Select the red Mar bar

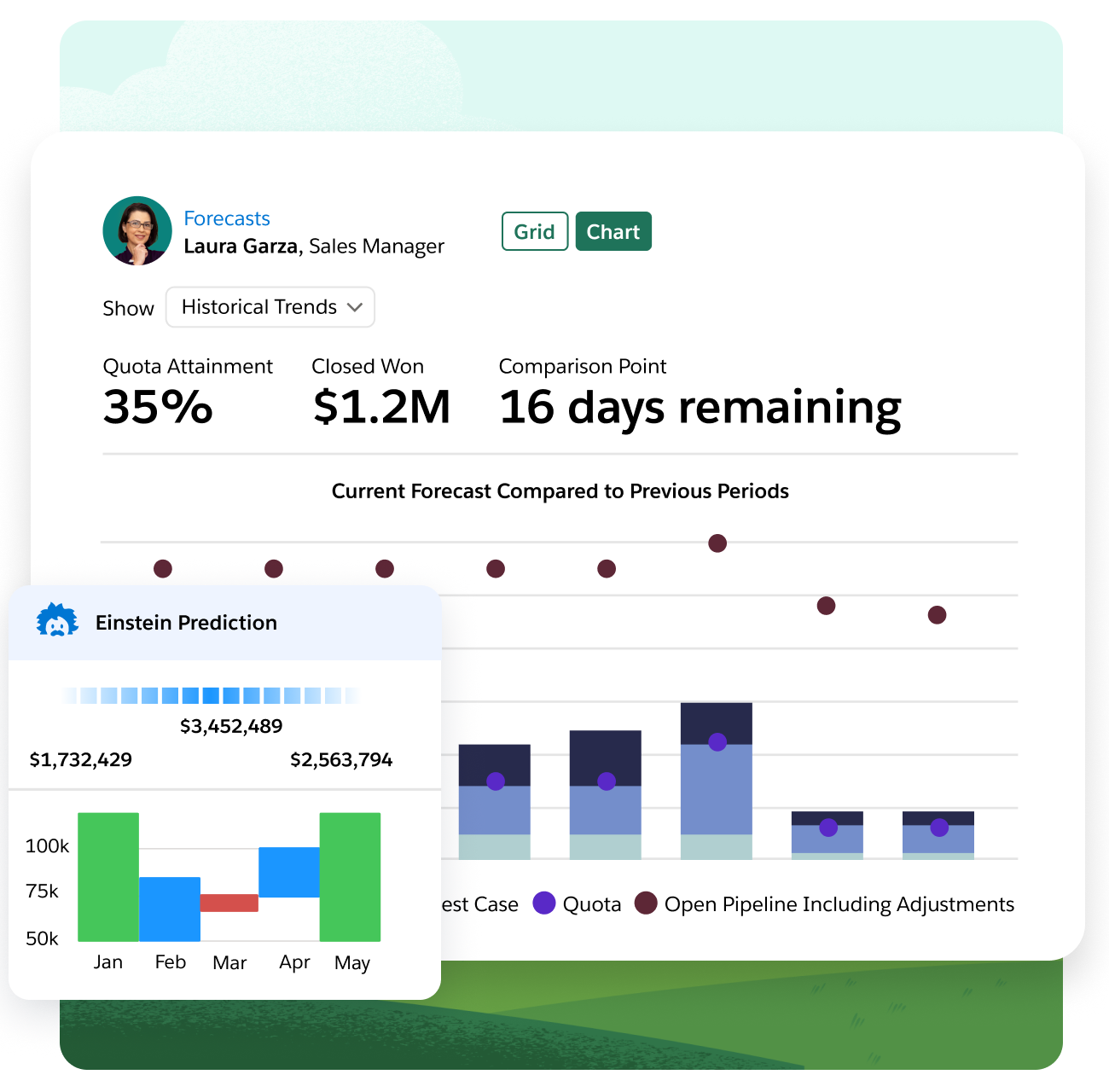229,903
